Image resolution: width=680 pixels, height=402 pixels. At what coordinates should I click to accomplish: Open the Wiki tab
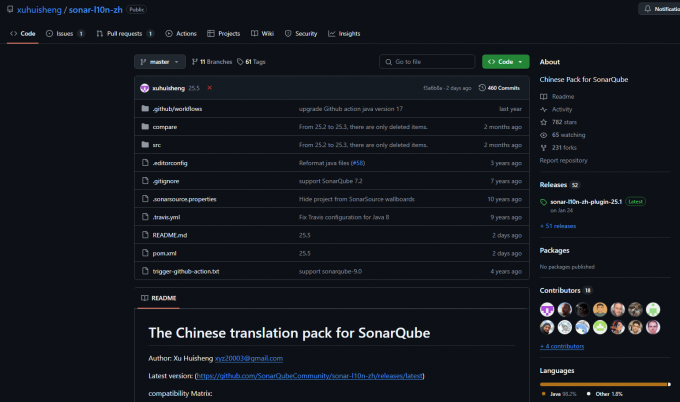click(x=262, y=33)
